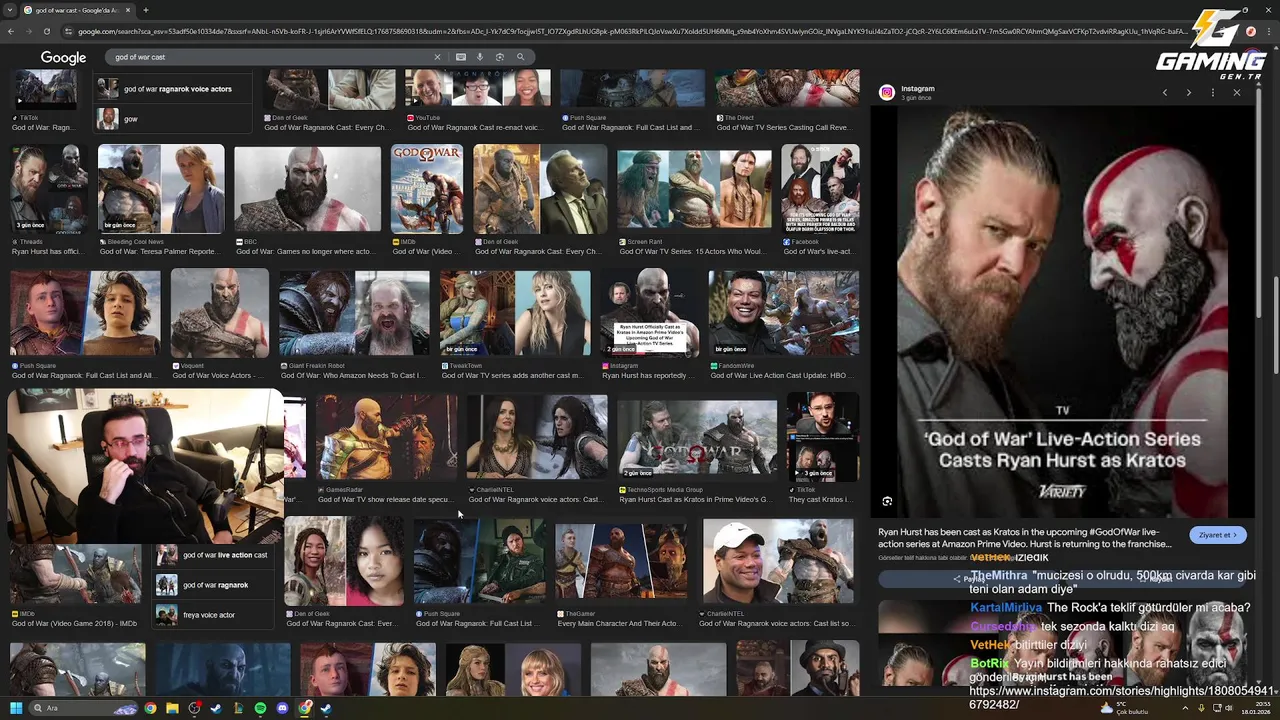Select 'god of war ragnarok' suggestion chip
Image resolution: width=1280 pixels, height=720 pixels.
213,585
